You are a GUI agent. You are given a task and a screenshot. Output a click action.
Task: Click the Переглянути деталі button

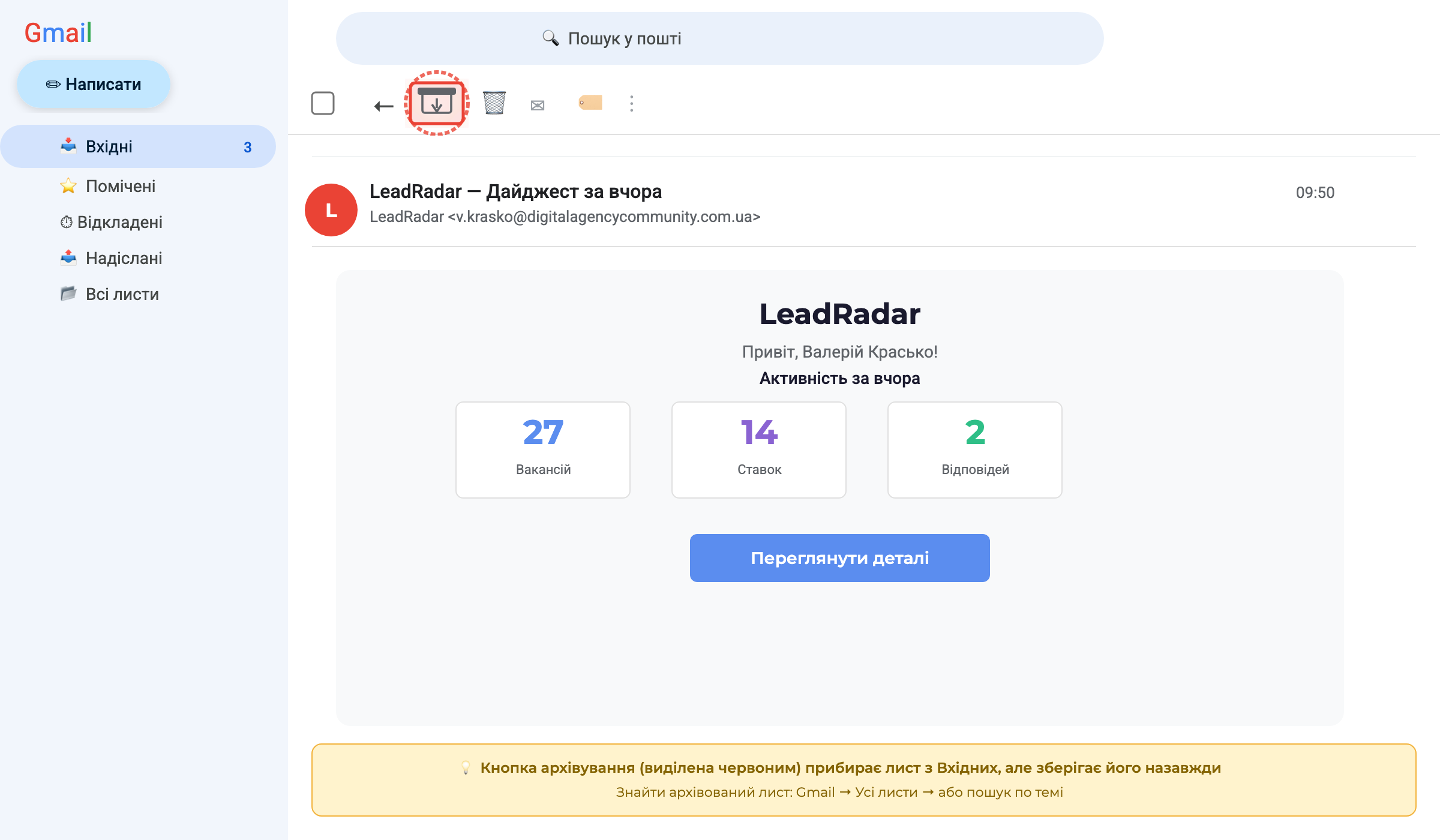tap(840, 558)
